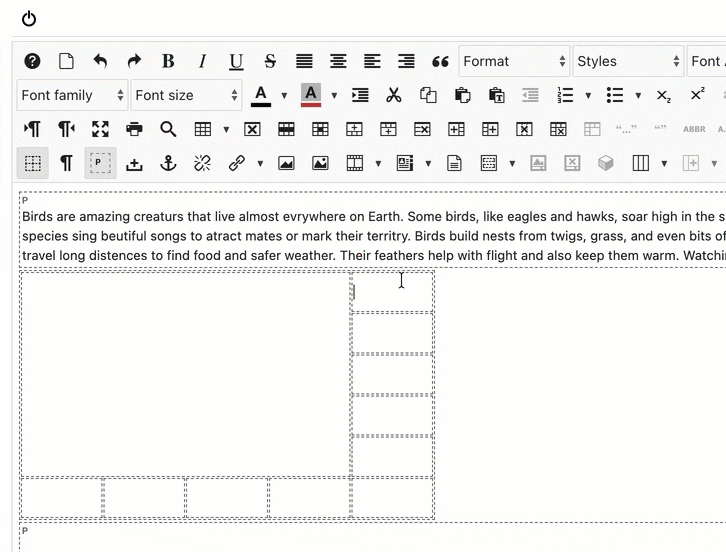Open Help with the question mark icon
The width and height of the screenshot is (726, 552).
[x=32, y=61]
